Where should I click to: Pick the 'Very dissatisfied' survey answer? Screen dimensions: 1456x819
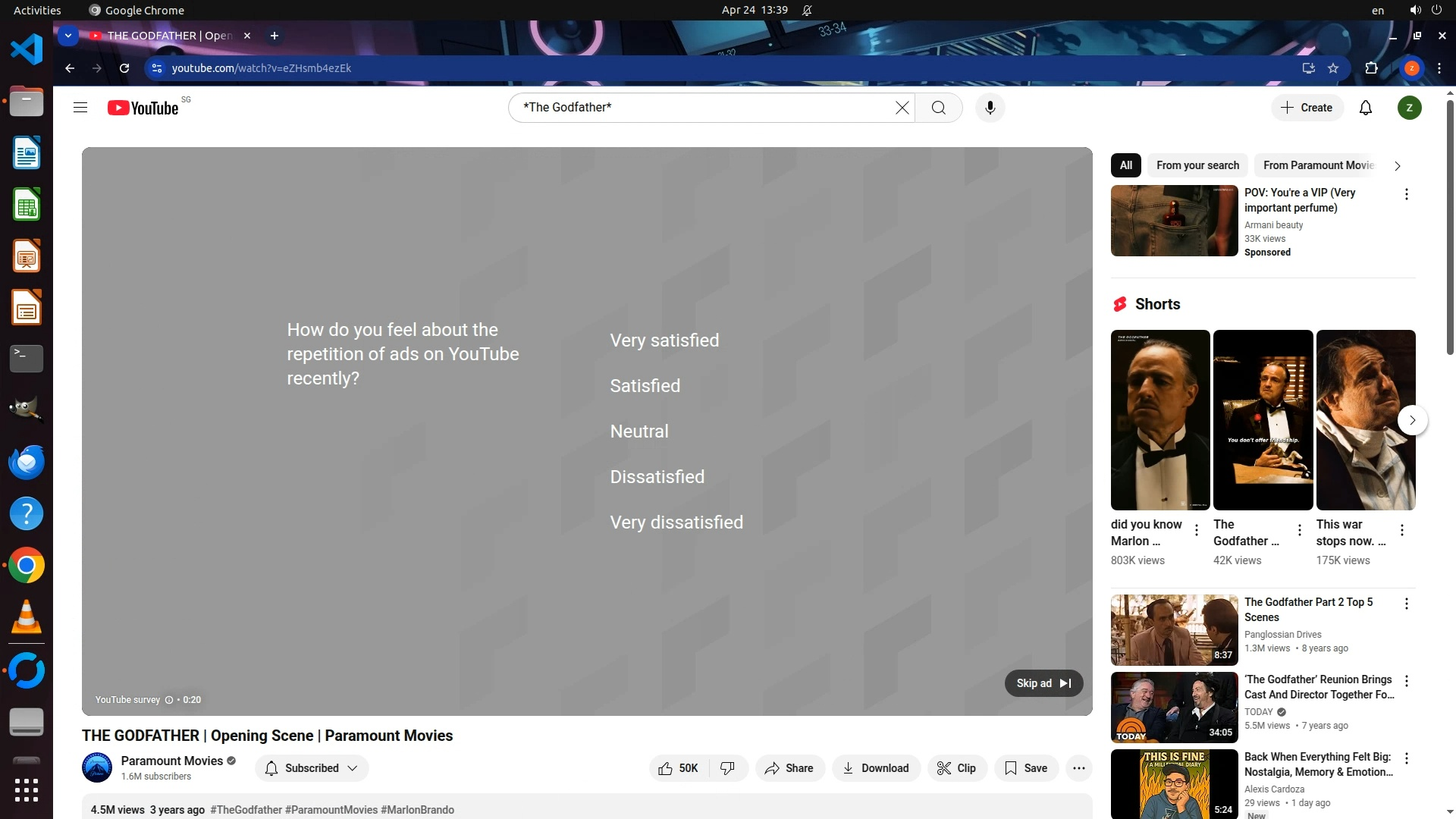(676, 522)
